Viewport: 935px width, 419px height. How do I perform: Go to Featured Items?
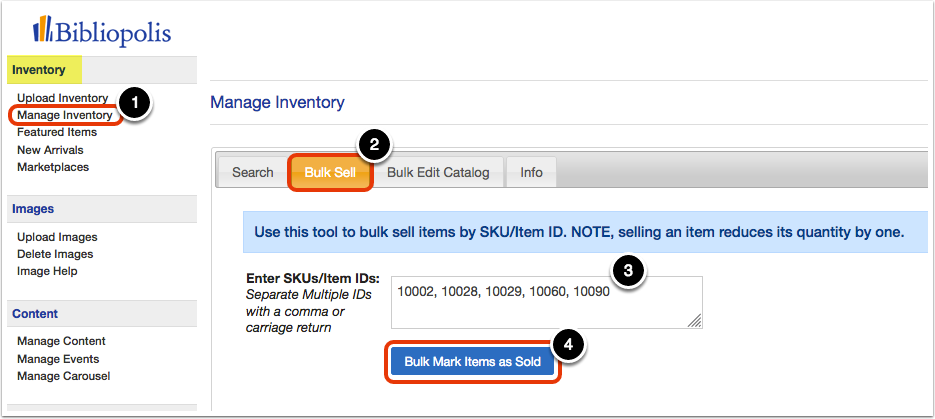click(57, 132)
